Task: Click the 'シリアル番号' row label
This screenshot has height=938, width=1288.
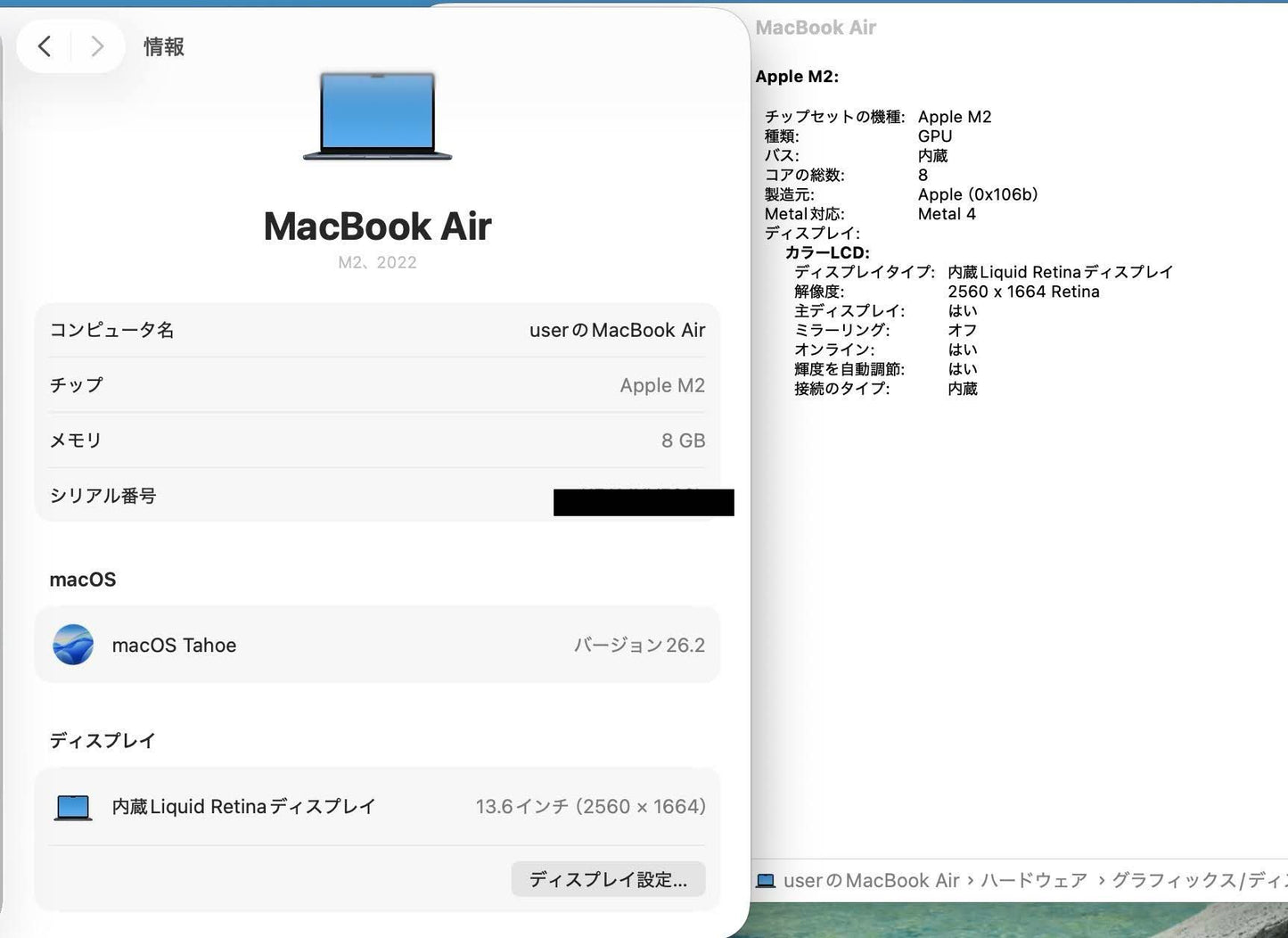Action: 103,496
